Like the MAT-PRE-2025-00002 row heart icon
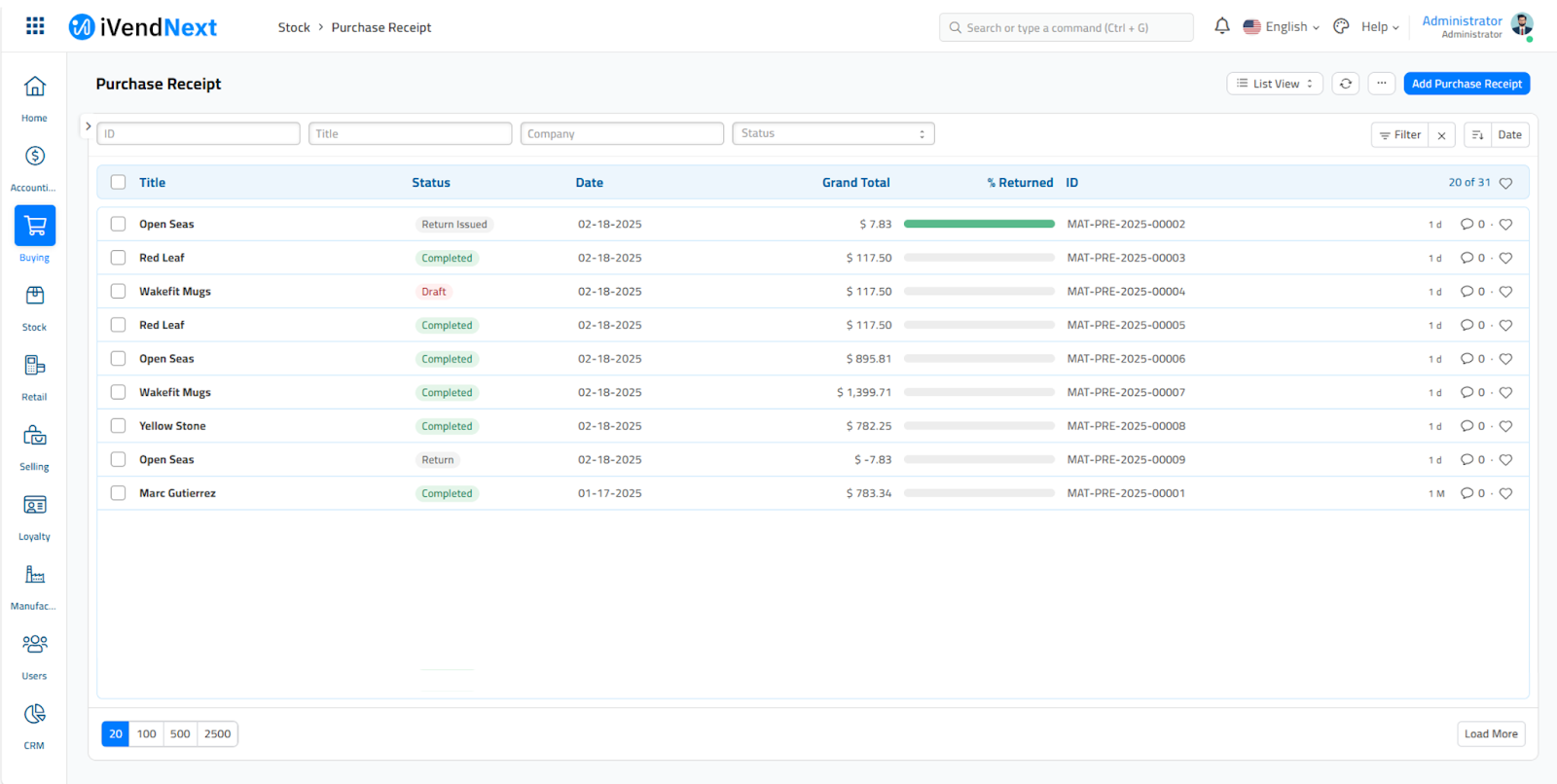 pos(1505,225)
